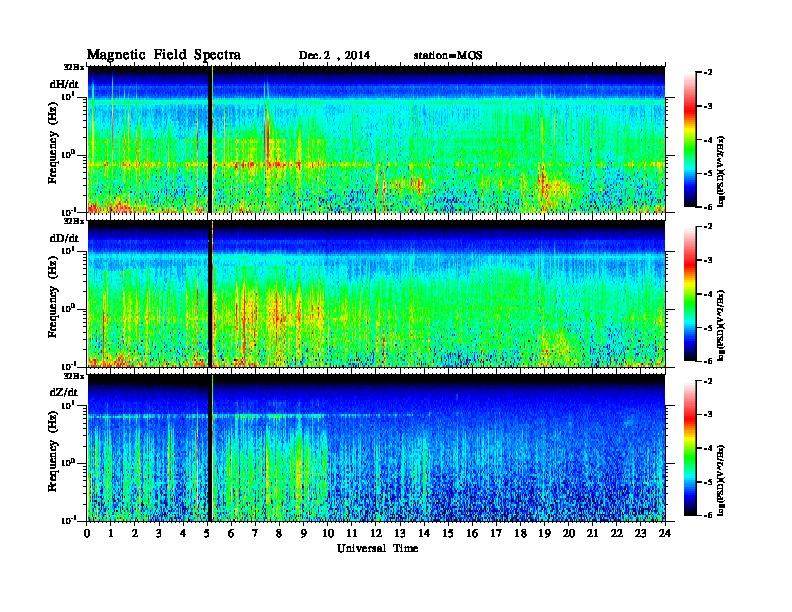
Task: Select the "Dec. 2, 2014" date text
Action: [x=334, y=55]
